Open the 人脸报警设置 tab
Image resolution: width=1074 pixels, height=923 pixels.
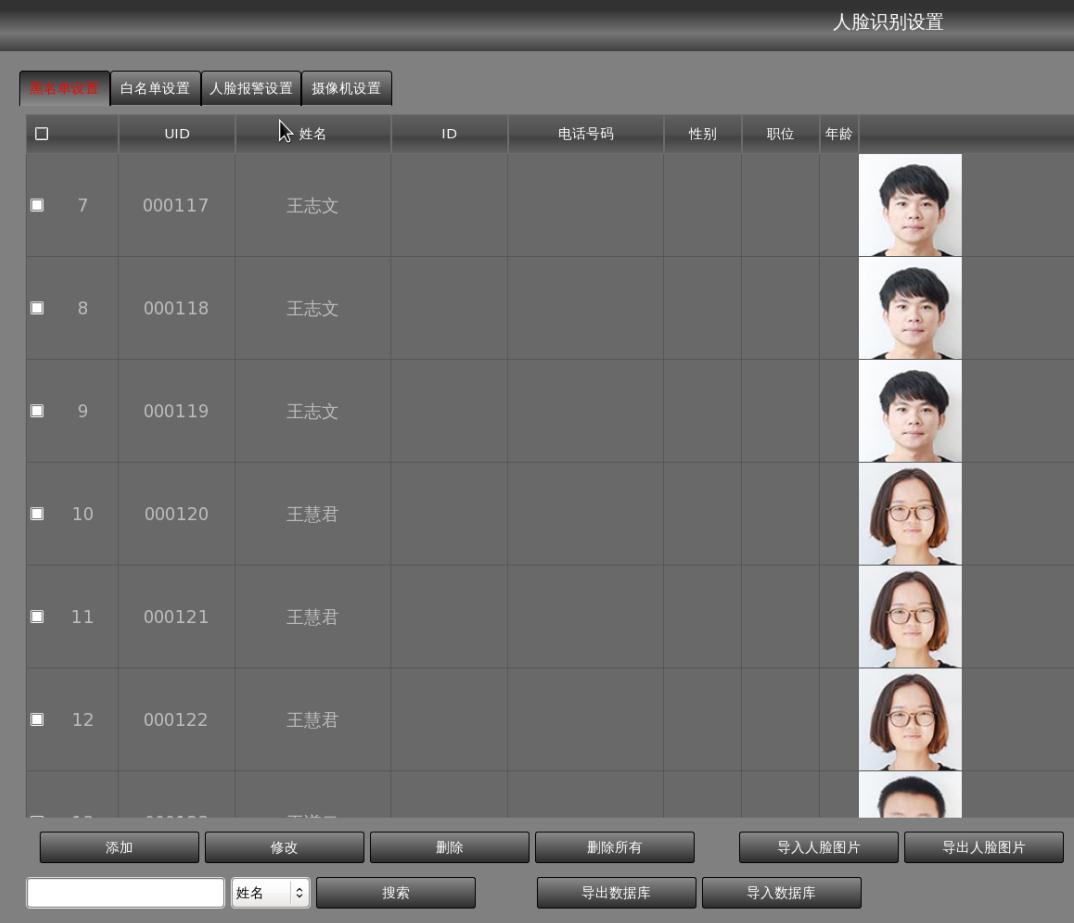pyautogui.click(x=250, y=88)
